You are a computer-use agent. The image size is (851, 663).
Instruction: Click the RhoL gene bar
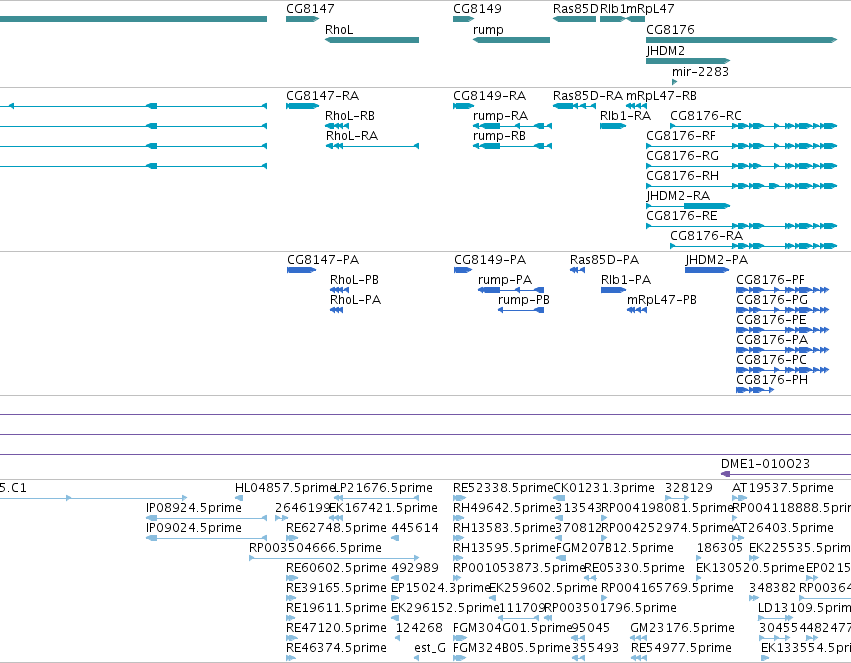pyautogui.click(x=372, y=40)
